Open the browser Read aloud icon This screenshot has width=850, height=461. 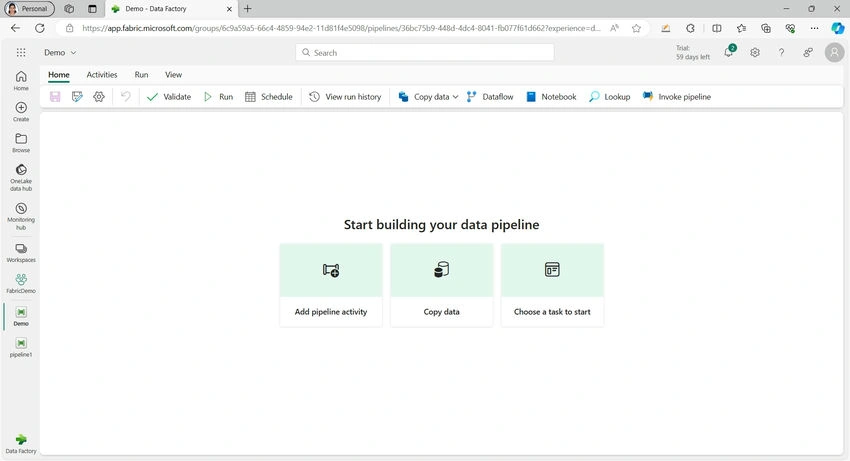coord(614,28)
